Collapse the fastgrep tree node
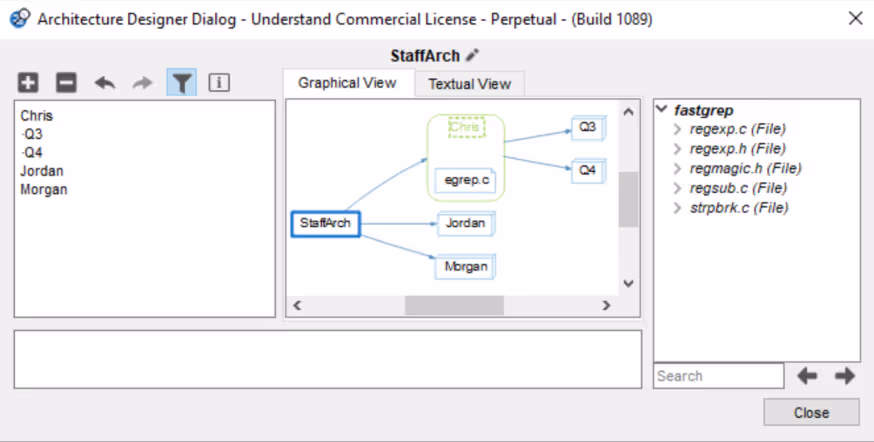The width and height of the screenshot is (874, 442). 662,109
